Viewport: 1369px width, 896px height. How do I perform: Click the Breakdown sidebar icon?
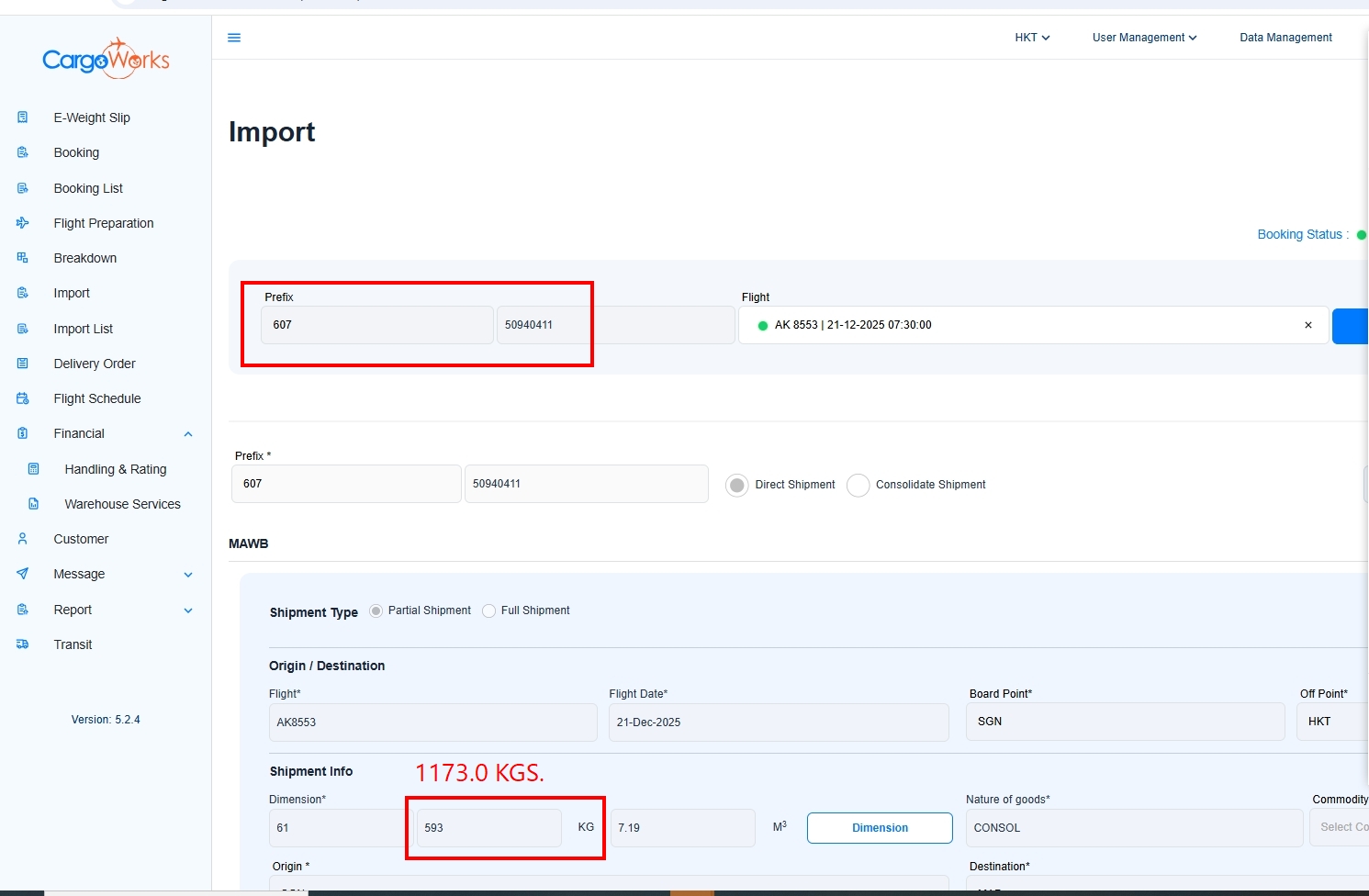pos(23,258)
